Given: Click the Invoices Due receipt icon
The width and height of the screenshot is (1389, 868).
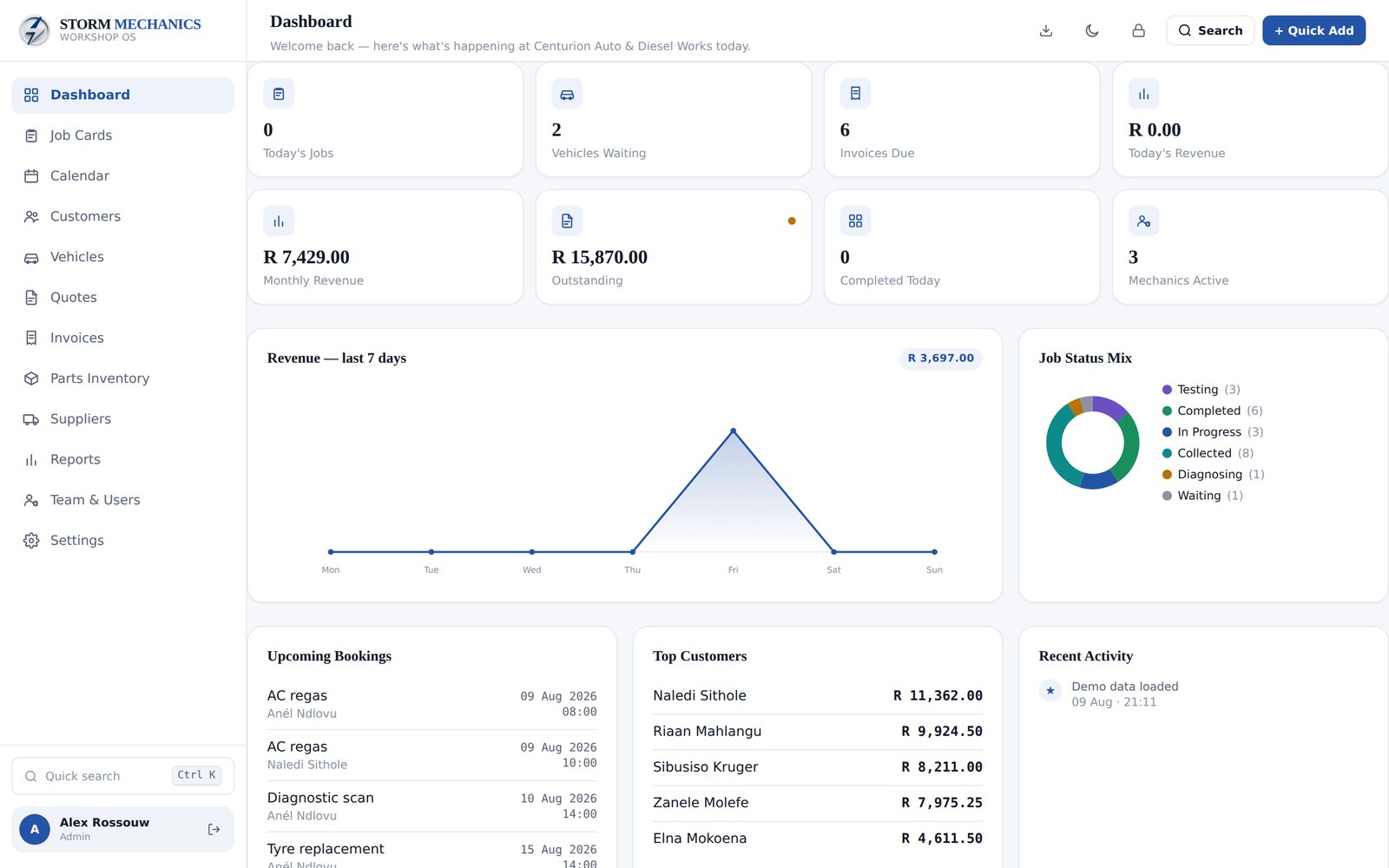Looking at the screenshot, I should 855,94.
